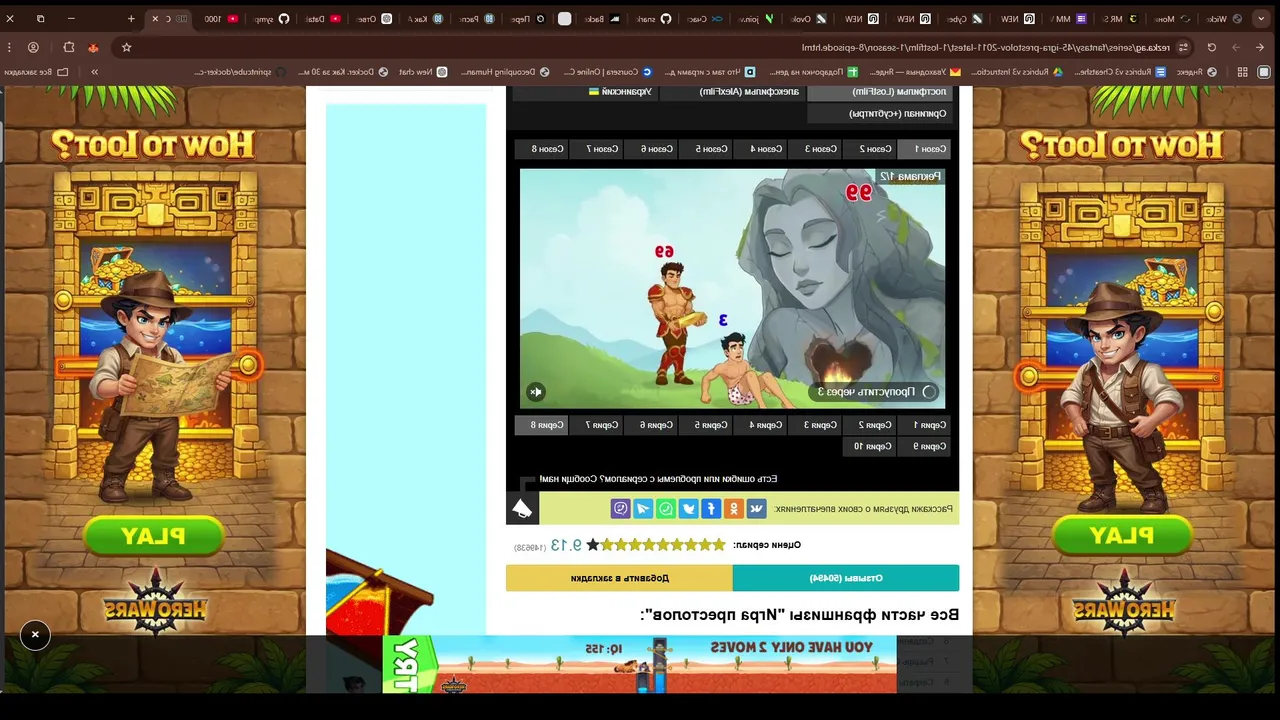
Task: Open the 'Decoupling Human...' bookmark
Action: click(506, 72)
